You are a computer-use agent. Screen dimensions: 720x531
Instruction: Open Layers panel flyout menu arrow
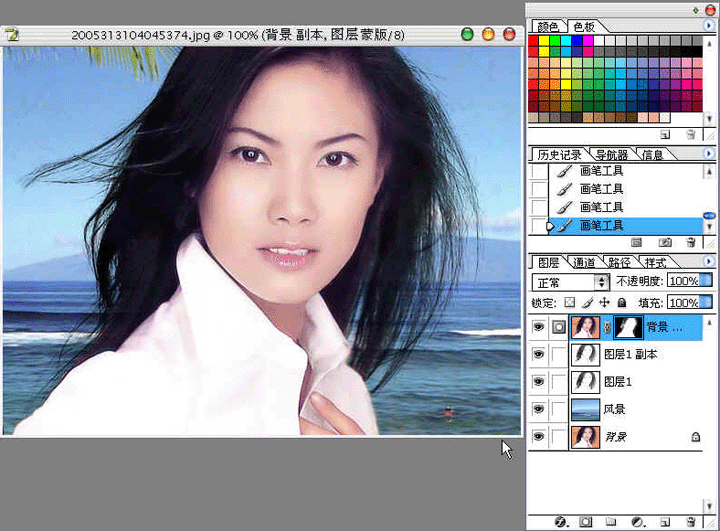pos(709,261)
